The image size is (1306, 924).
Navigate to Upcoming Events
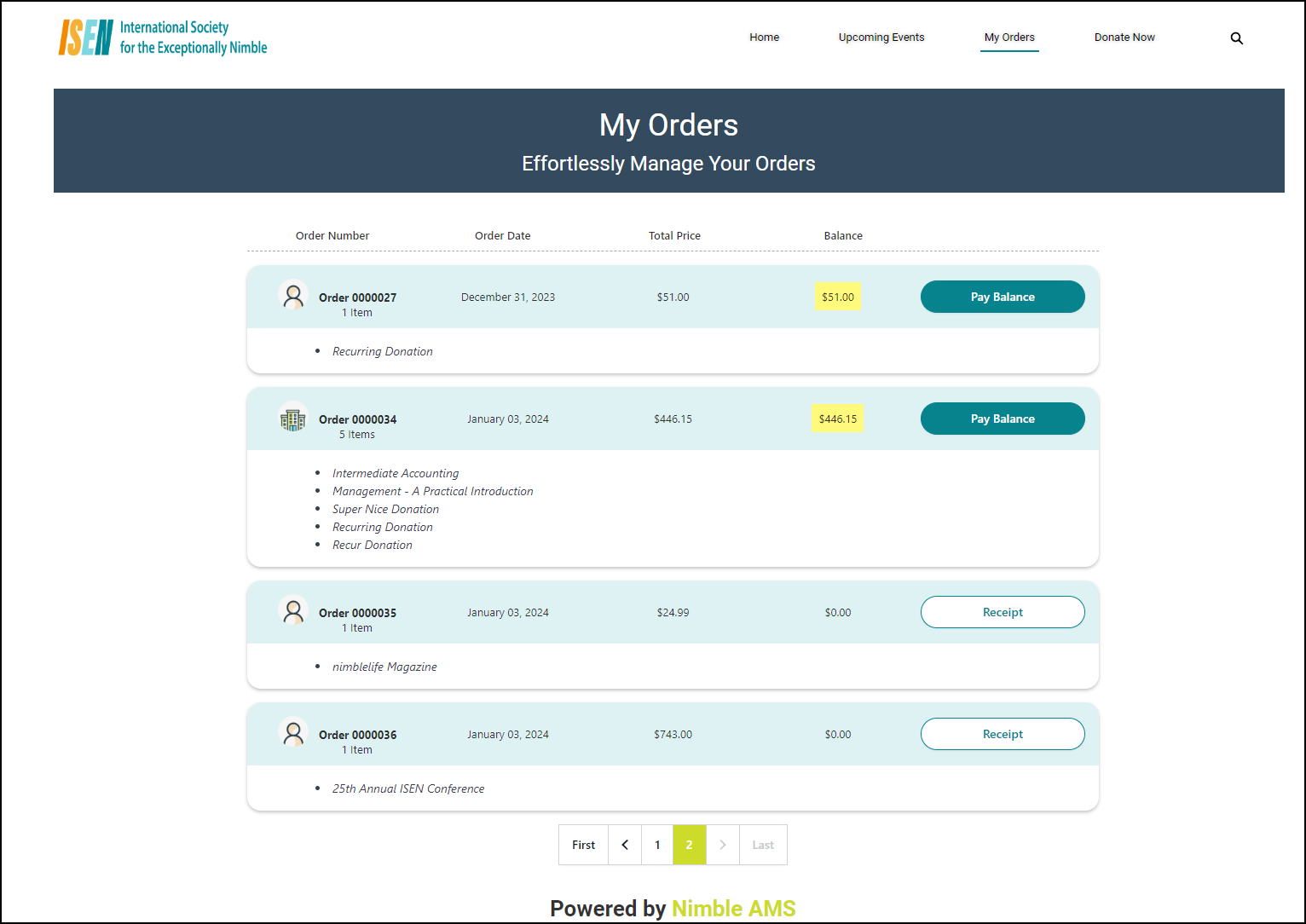tap(881, 38)
